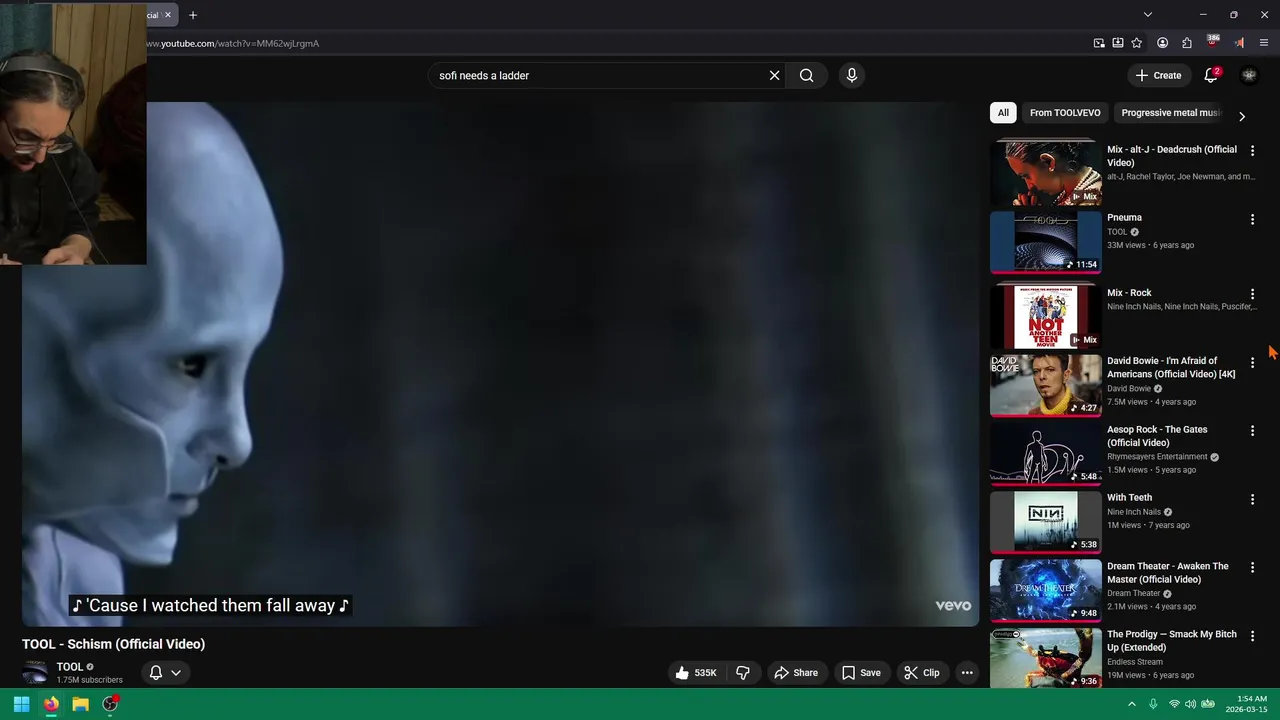Open options for Aesop Rock The Gates
The image size is (1280, 720).
click(x=1252, y=431)
